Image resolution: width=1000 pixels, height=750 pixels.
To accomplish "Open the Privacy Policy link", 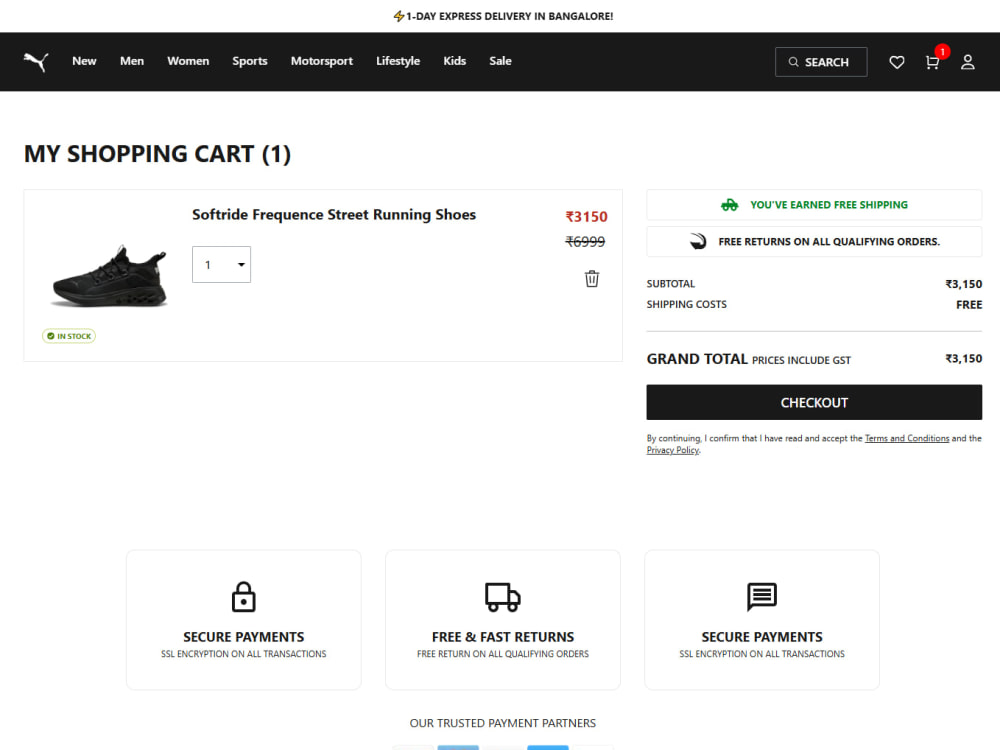I will tap(673, 450).
